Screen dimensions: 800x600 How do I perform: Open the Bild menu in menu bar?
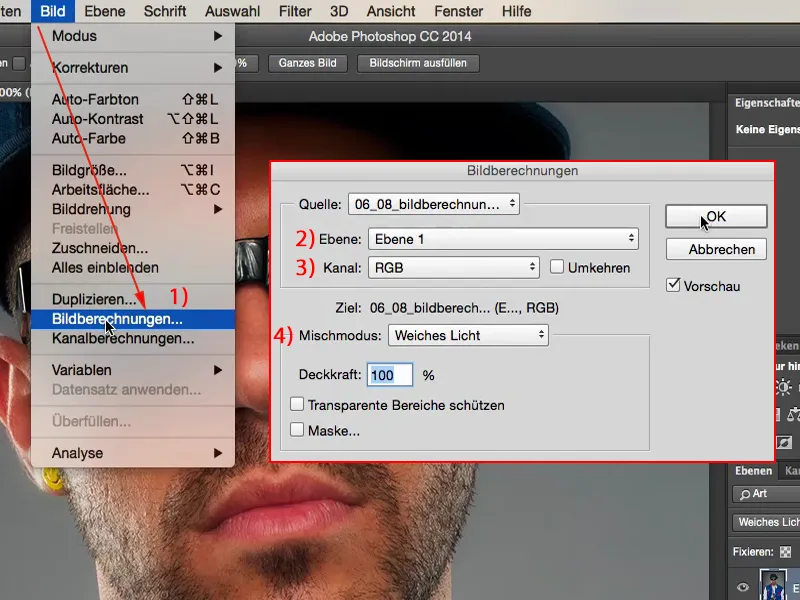[x=53, y=11]
